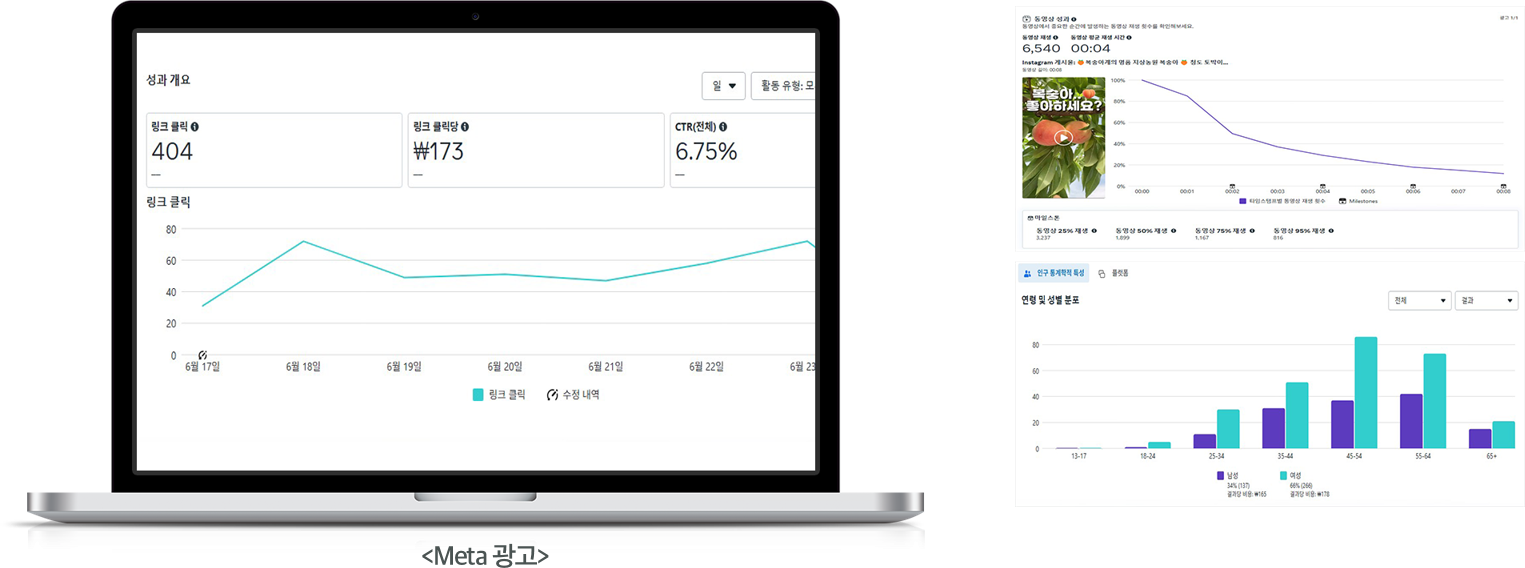Toggle purple 타임스탬프별 동영상 재생 횟수 legend swatch
This screenshot has width=1525, height=568.
pyautogui.click(x=1243, y=201)
